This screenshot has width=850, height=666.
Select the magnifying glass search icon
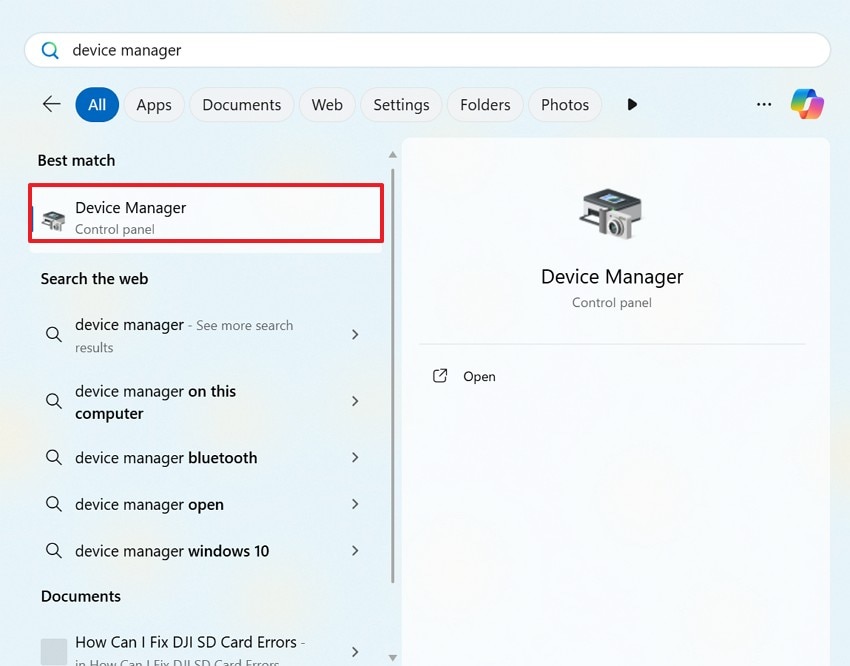point(50,49)
